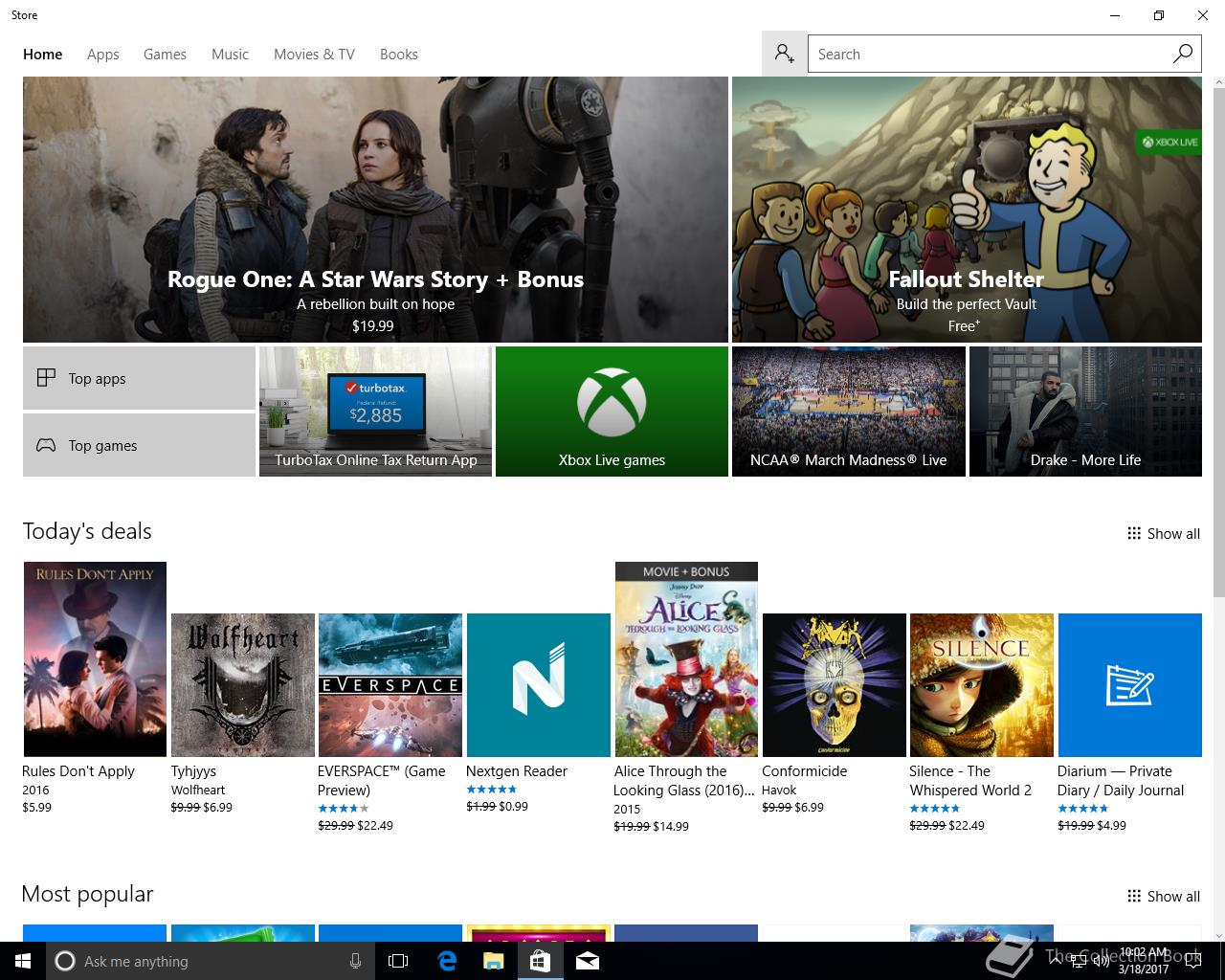Open the Mail app from taskbar
The width and height of the screenshot is (1225, 980).
click(x=588, y=961)
